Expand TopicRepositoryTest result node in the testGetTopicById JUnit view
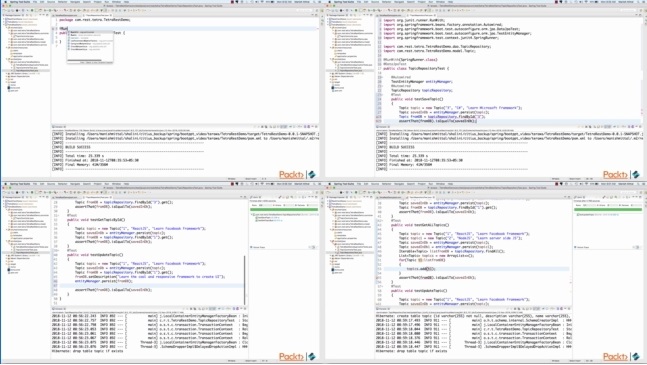647x365 pixels. [x=252, y=215]
